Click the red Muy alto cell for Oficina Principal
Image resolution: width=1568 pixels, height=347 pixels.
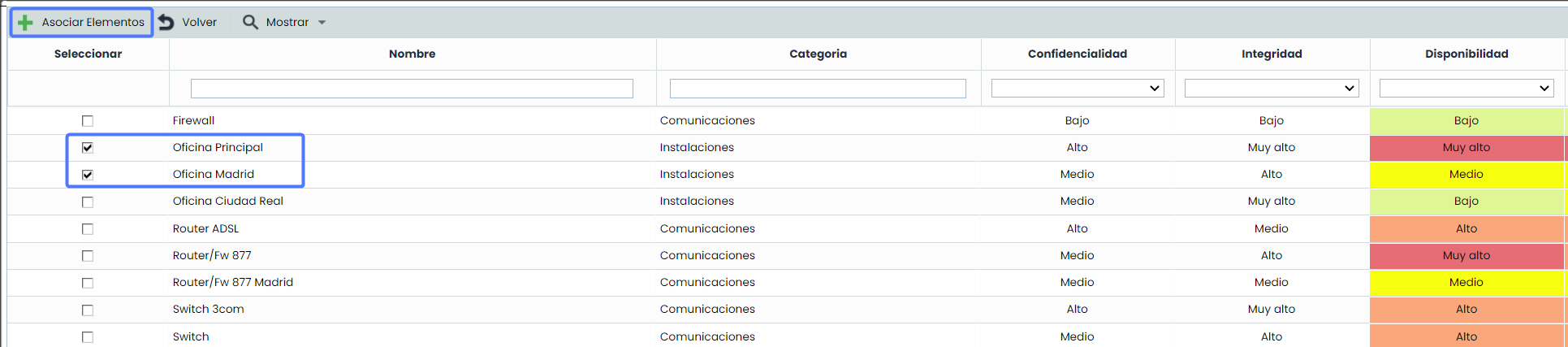click(x=1466, y=148)
